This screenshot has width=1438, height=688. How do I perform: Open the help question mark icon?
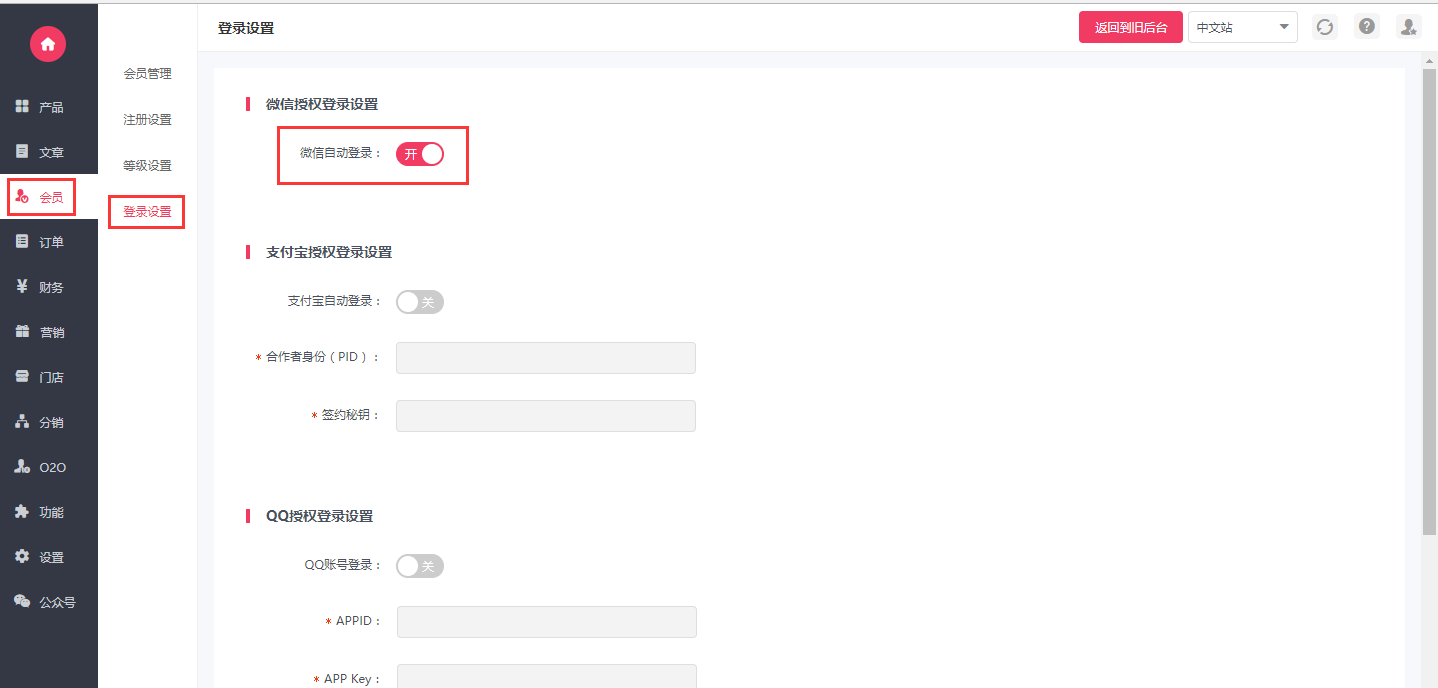pyautogui.click(x=1367, y=28)
